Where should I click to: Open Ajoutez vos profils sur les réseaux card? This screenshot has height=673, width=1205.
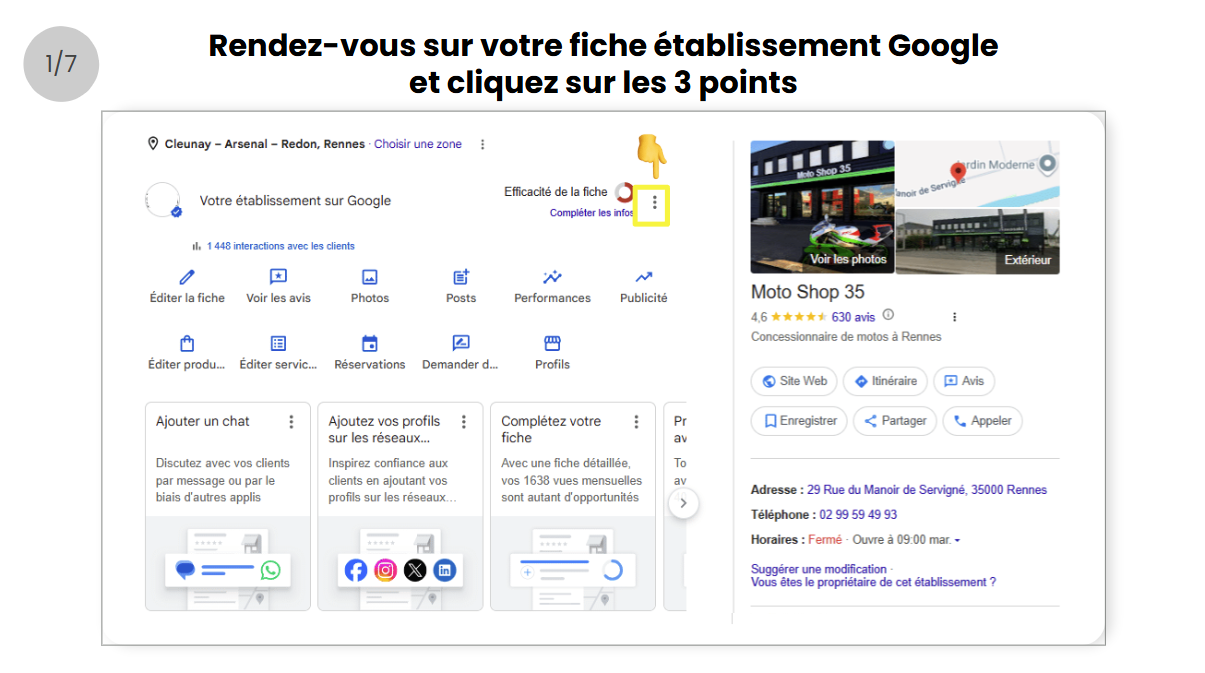(x=400, y=506)
